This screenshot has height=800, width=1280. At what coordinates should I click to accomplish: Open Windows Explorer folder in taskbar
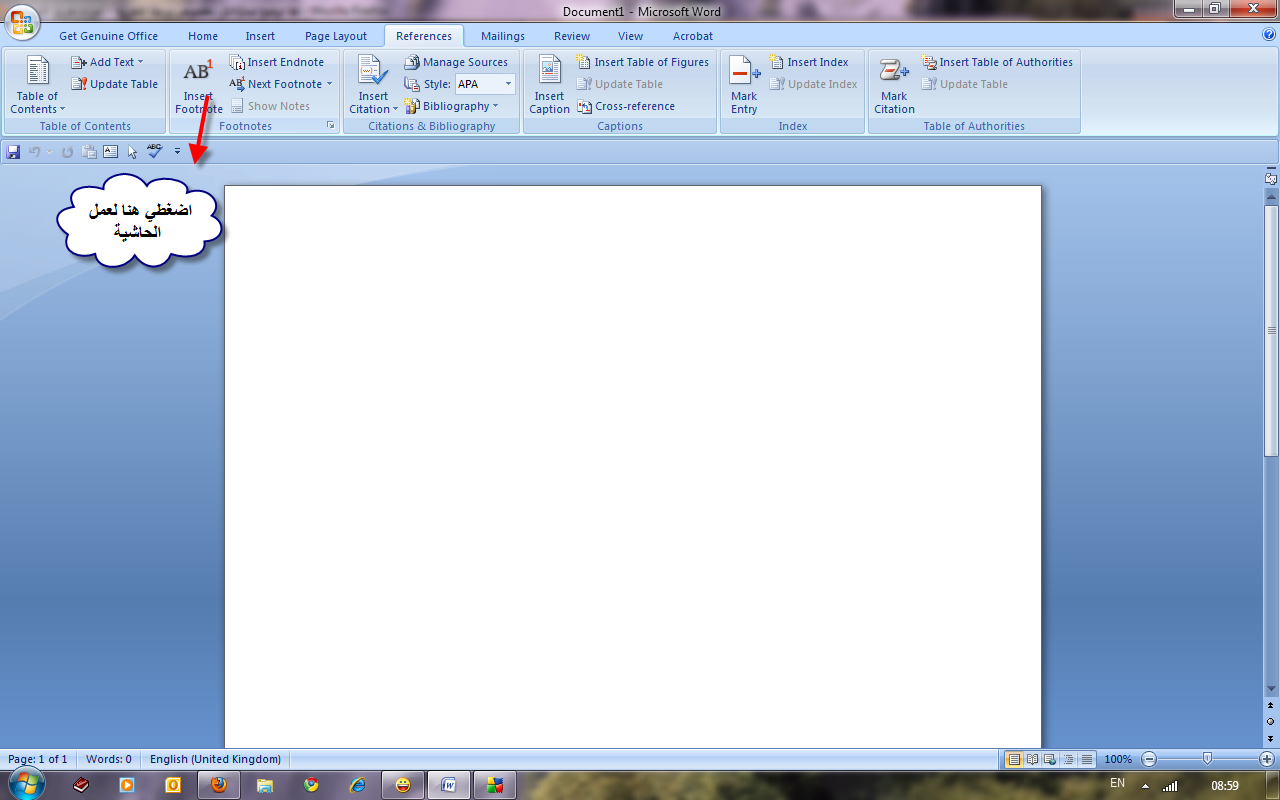tap(265, 785)
